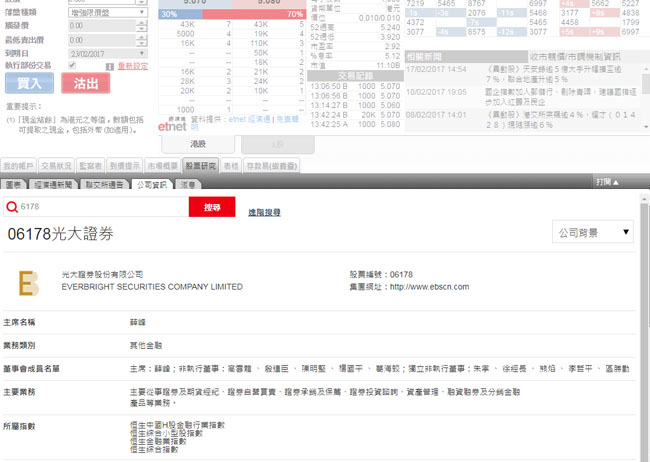Switch to the 市場概要 tab

162,166
